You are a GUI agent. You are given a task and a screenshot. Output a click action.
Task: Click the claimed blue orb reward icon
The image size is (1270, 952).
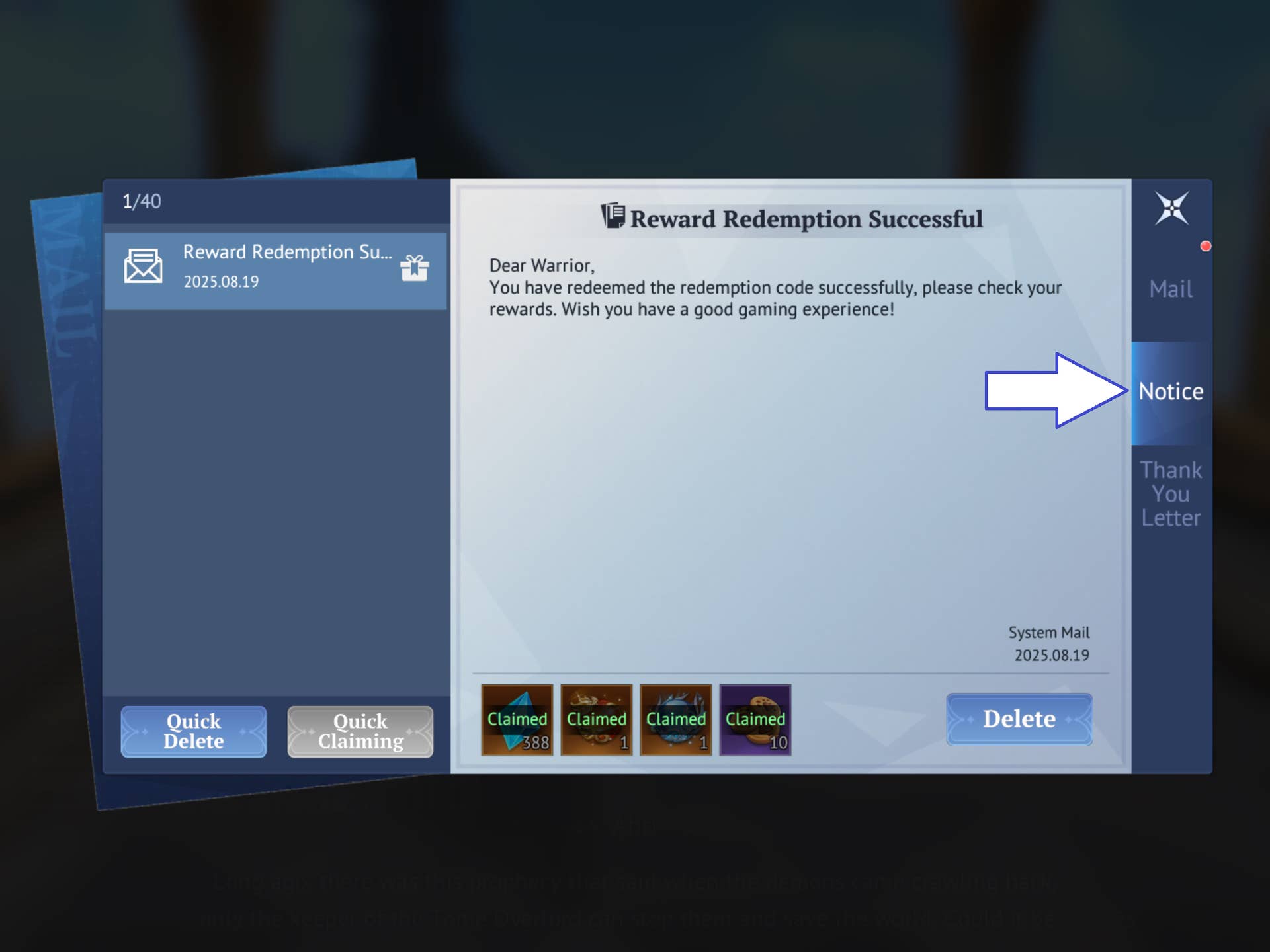(x=676, y=719)
